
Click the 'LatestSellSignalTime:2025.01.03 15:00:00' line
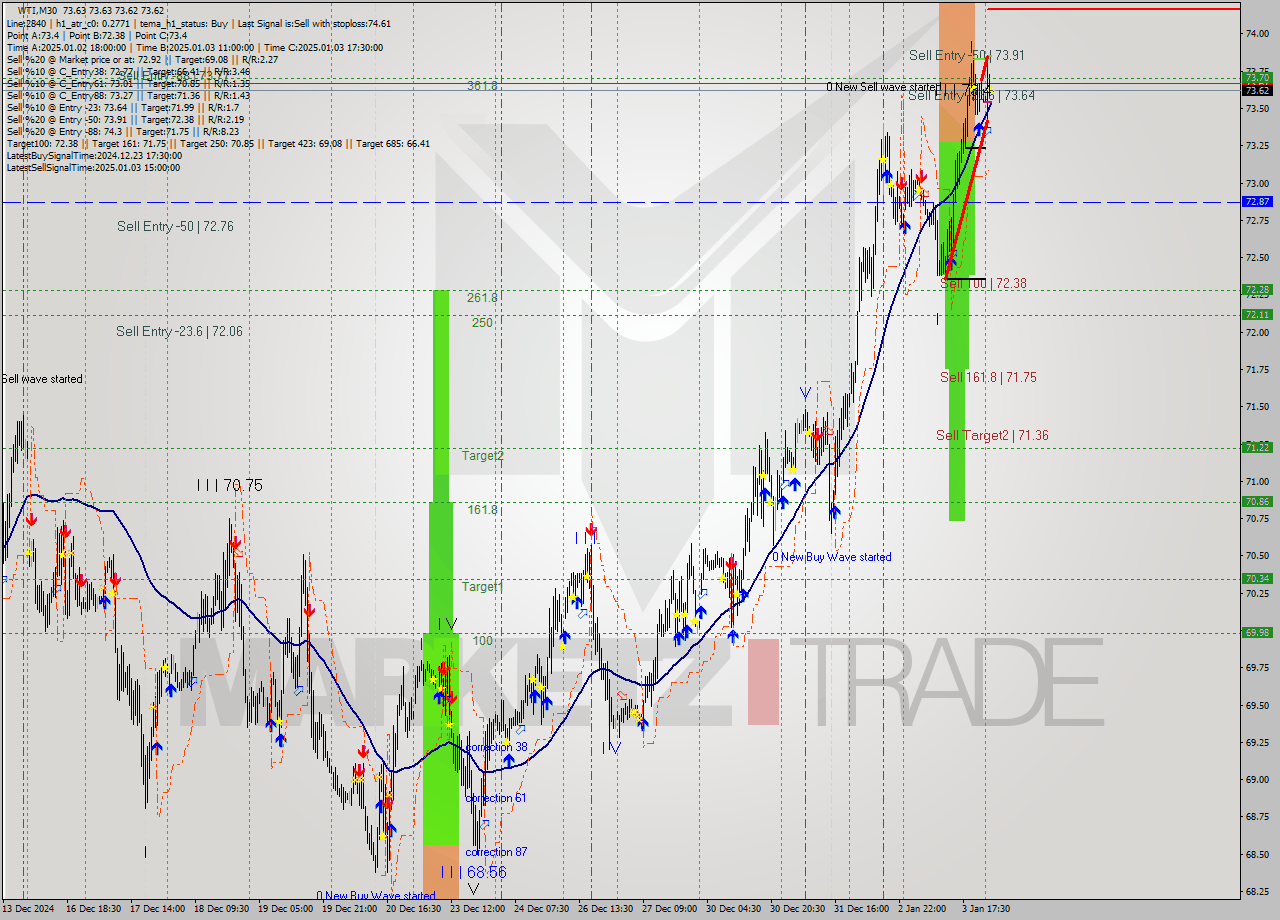[94, 168]
